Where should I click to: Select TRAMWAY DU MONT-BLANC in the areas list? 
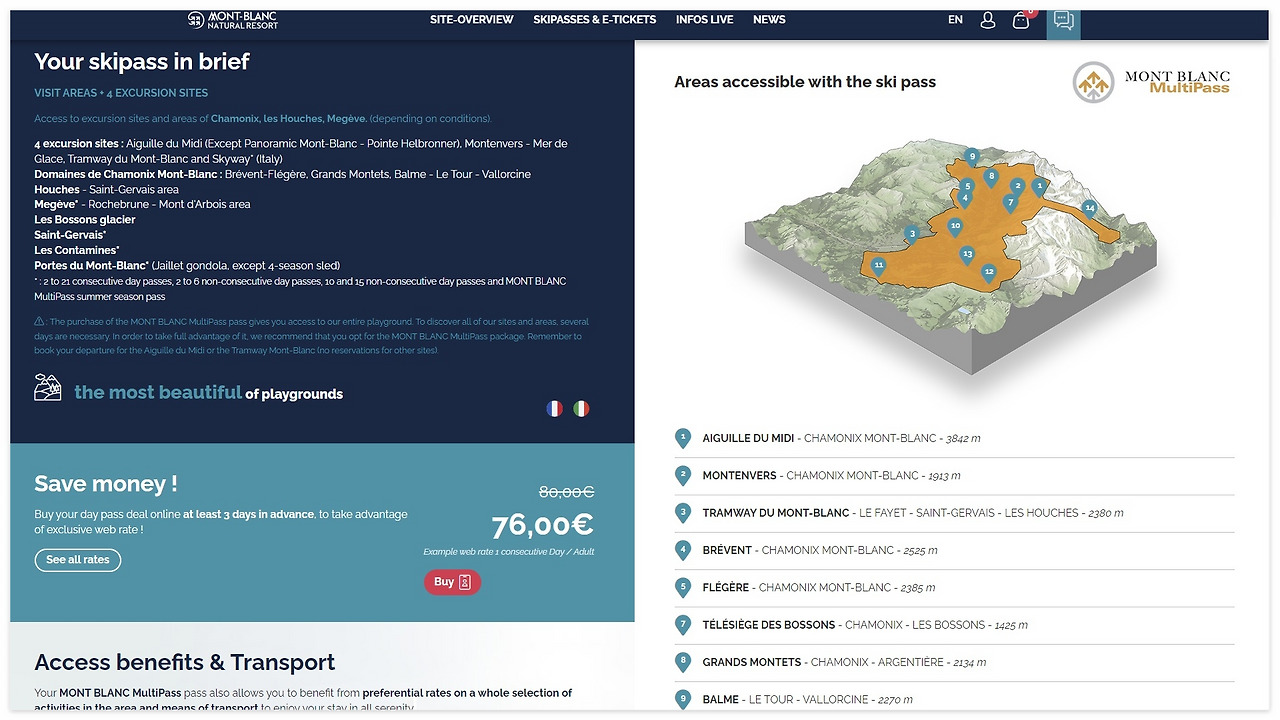click(776, 513)
